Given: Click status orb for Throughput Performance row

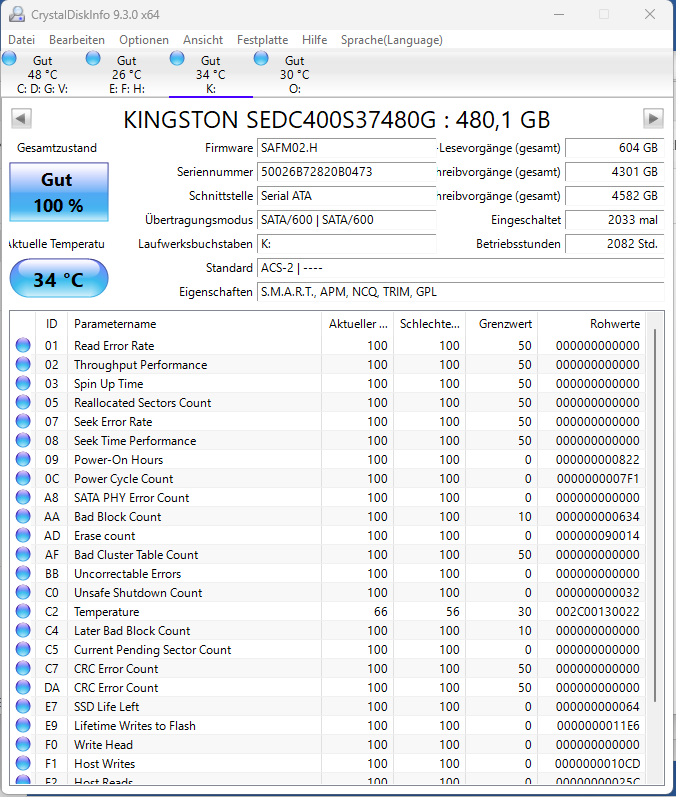Looking at the screenshot, I should (23, 364).
